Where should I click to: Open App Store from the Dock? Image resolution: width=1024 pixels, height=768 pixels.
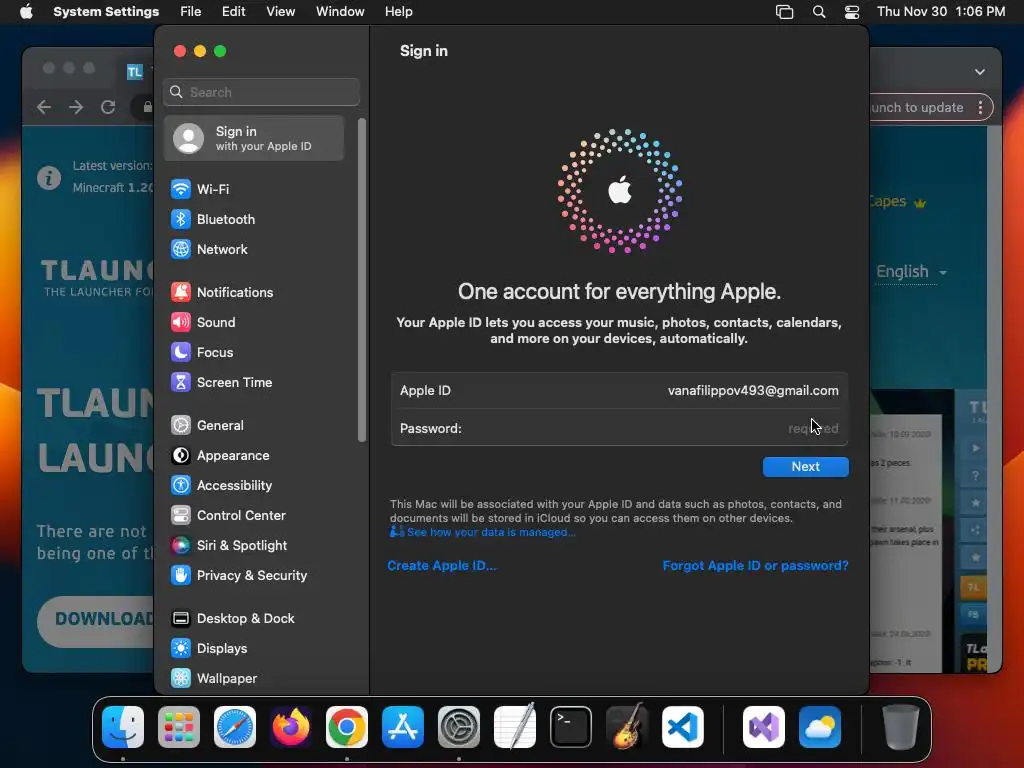403,727
